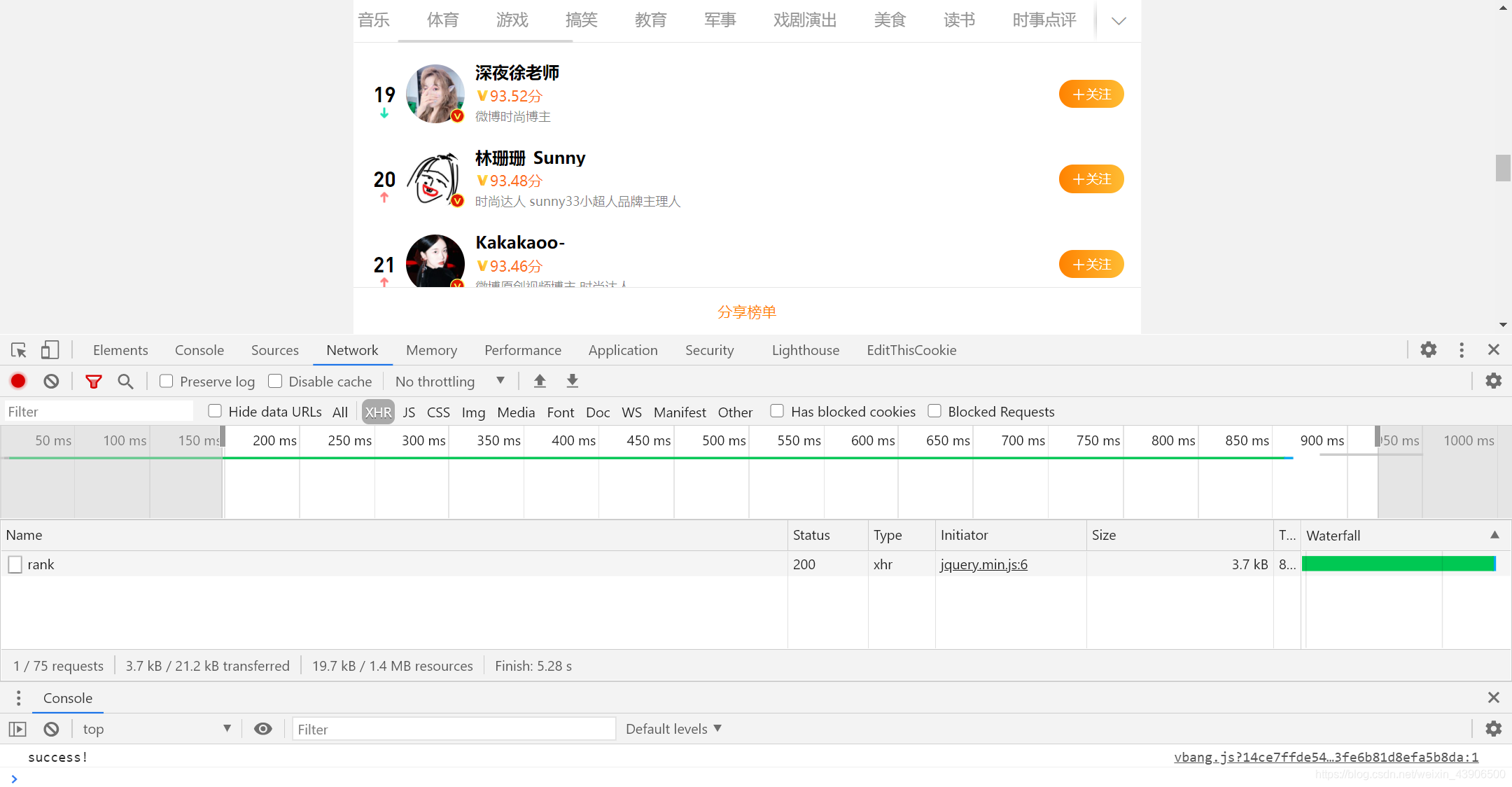
Task: Open network search magnifier icon
Action: click(x=125, y=381)
